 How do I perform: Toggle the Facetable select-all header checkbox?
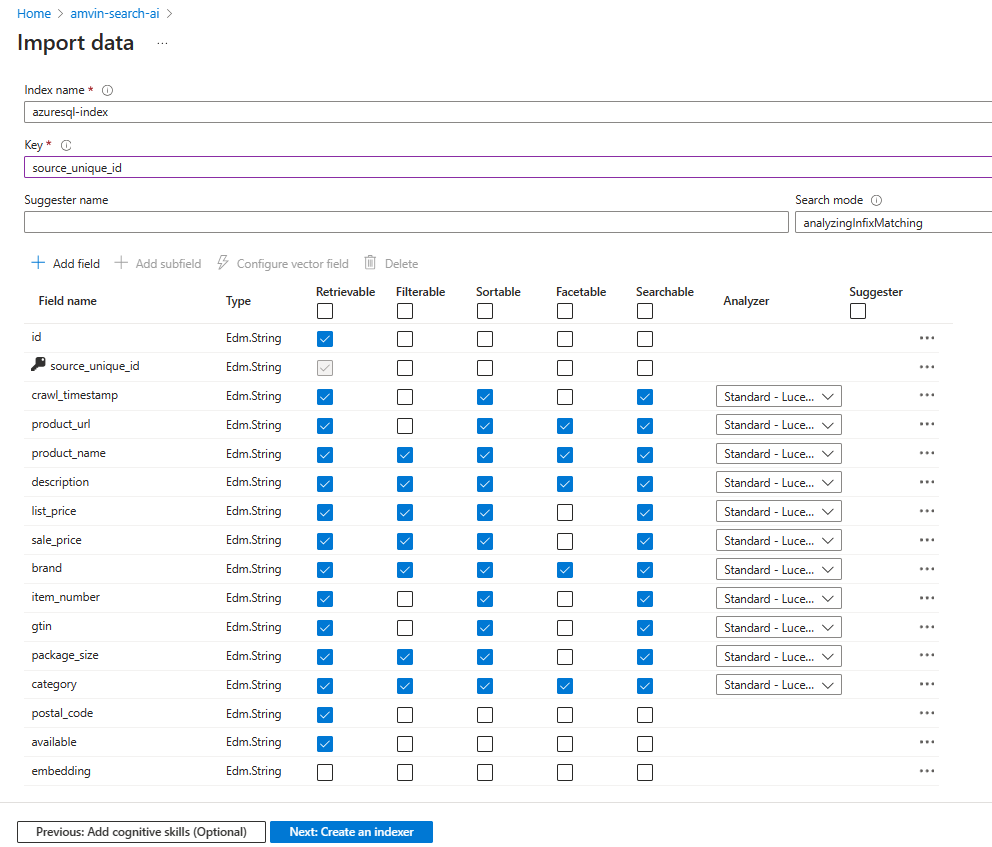pos(565,311)
